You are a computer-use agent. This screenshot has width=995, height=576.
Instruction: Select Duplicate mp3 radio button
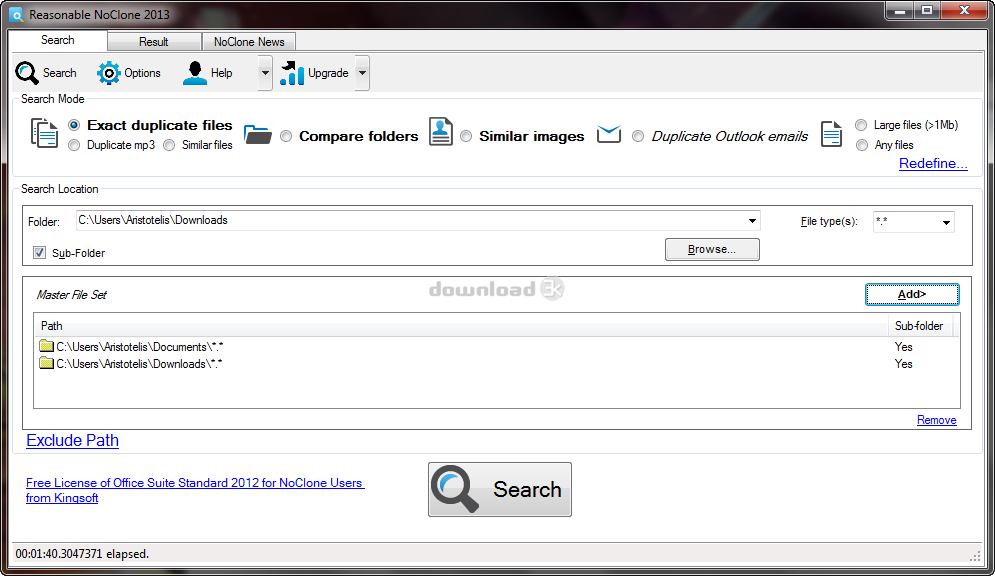click(74, 145)
